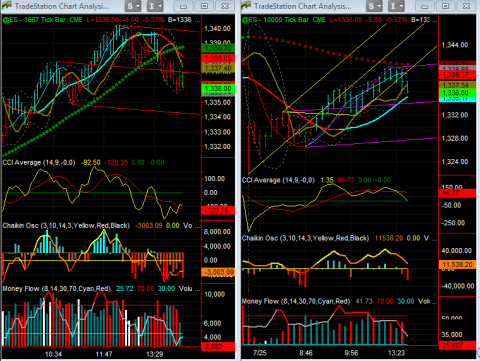This screenshot has width=480, height=361.
Task: Click the 13:23 time axis label
Action: coord(396,353)
